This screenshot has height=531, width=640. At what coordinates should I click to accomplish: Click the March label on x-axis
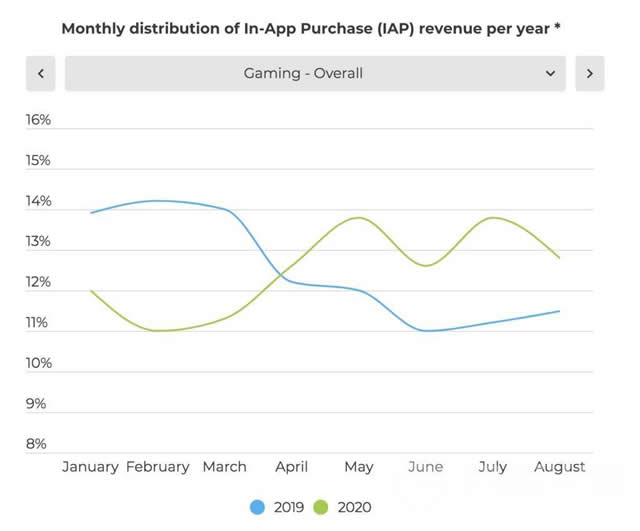click(x=224, y=467)
